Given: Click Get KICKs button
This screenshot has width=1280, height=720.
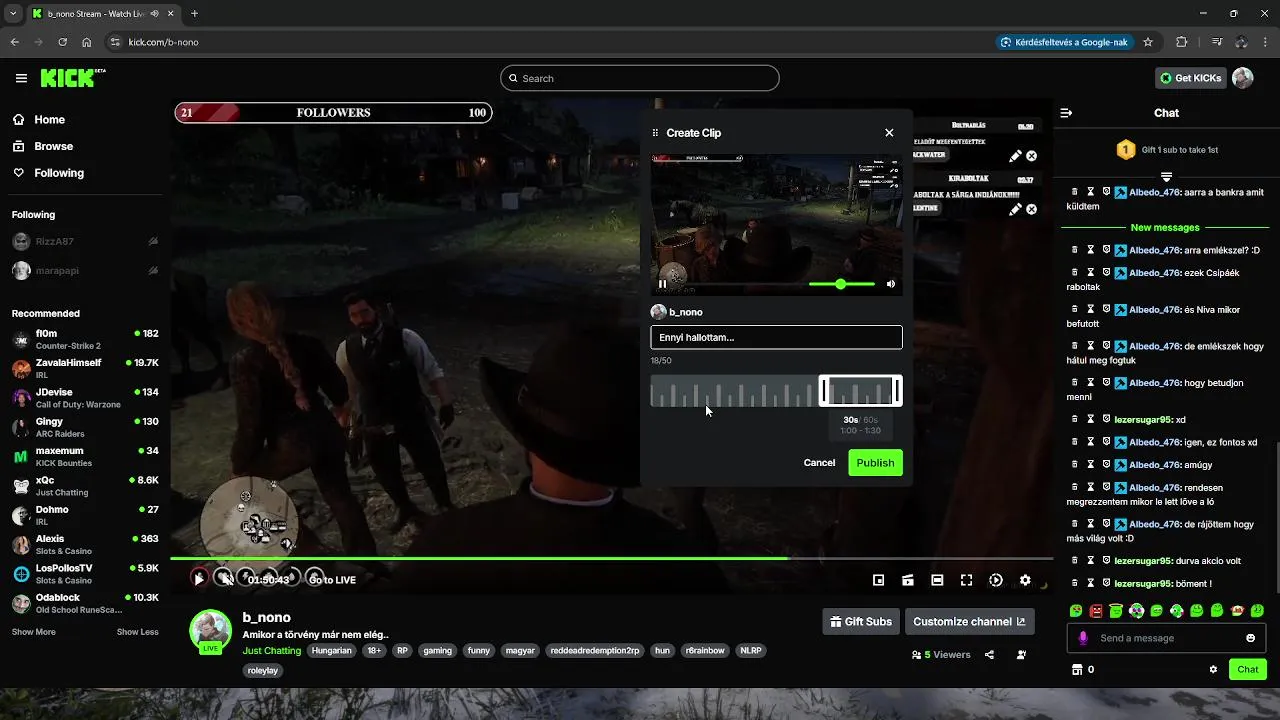Looking at the screenshot, I should pyautogui.click(x=1189, y=78).
